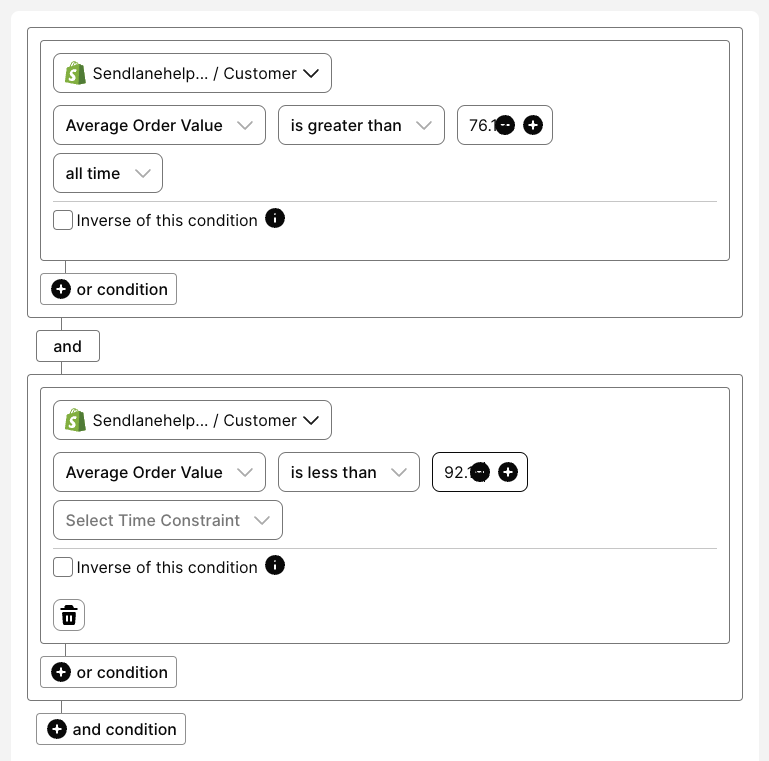Screen dimensions: 769x761
Task: Add an or condition to second group
Action: 108,672
